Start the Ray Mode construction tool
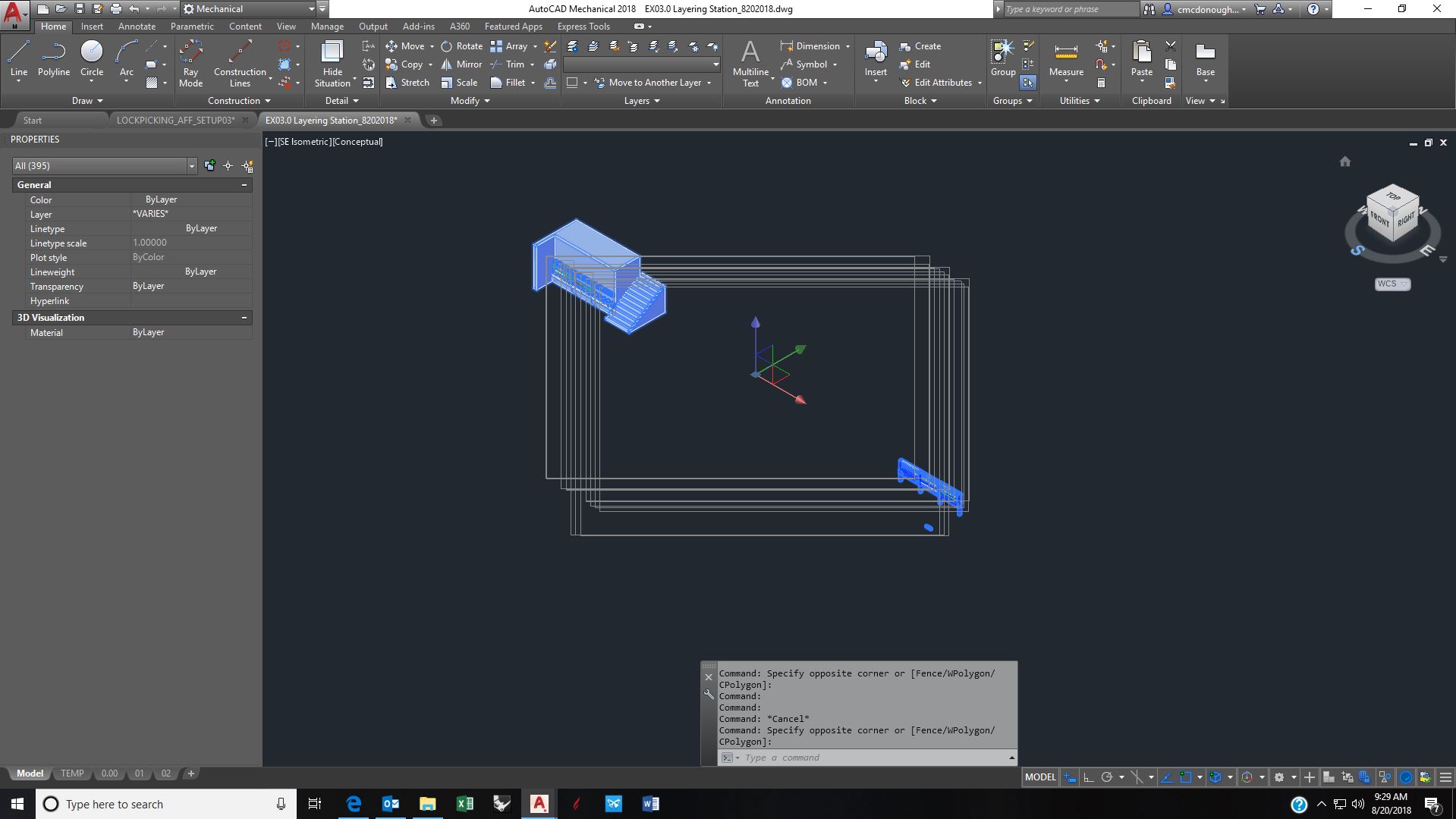 [190, 64]
